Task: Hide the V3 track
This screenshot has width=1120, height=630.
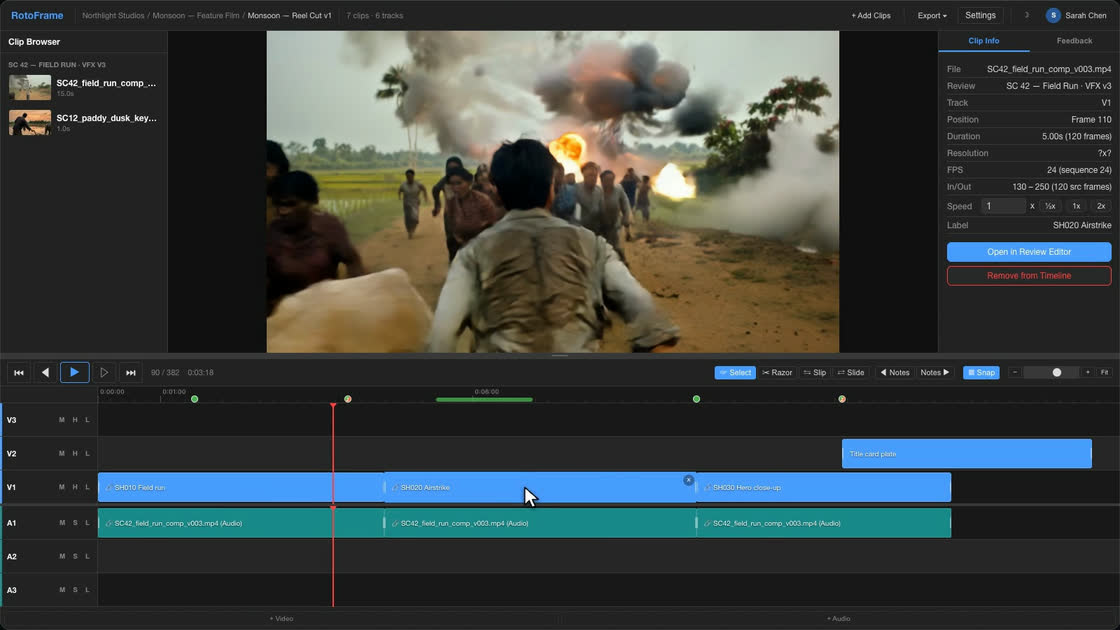Action: tap(74, 420)
